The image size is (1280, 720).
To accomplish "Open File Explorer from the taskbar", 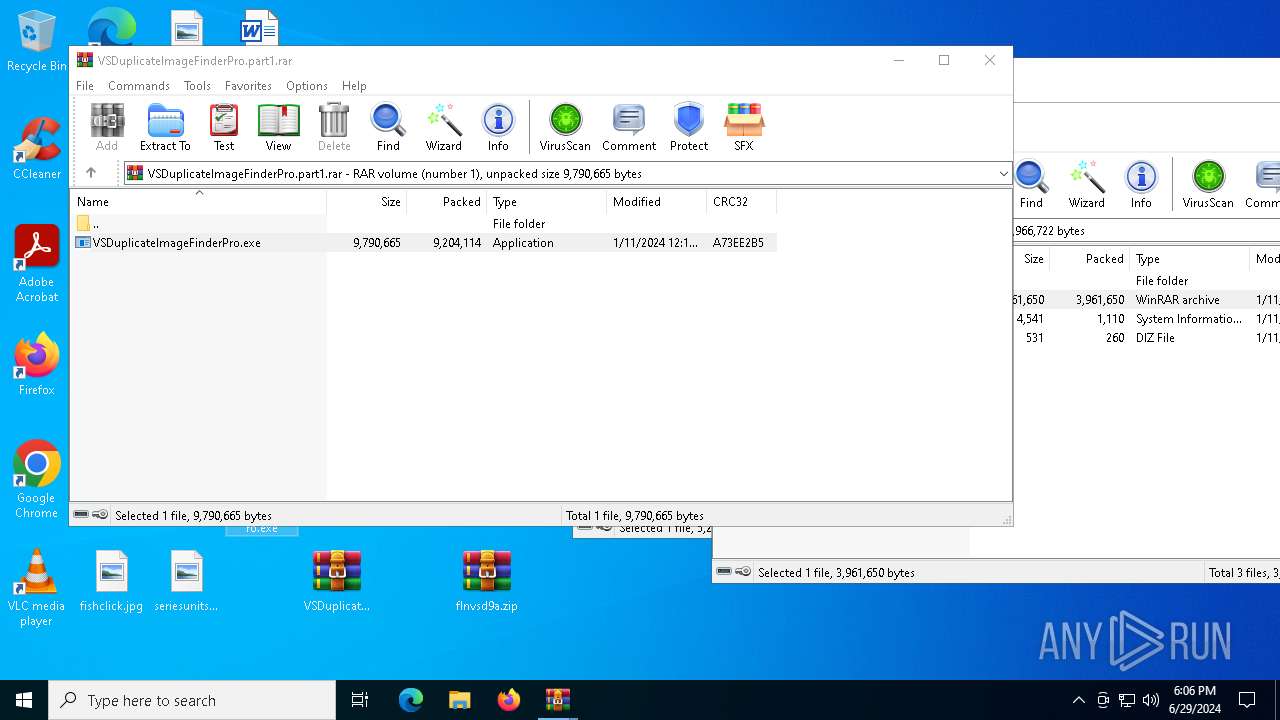I will click(x=459, y=700).
